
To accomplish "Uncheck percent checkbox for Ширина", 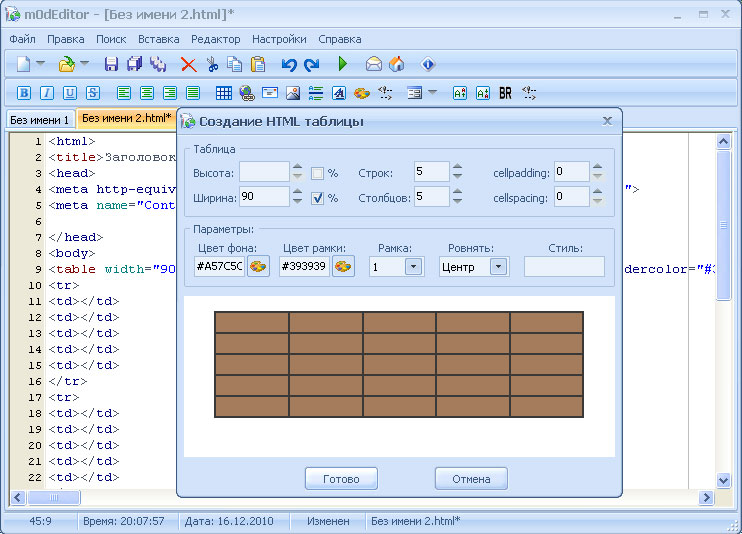I will coord(317,198).
